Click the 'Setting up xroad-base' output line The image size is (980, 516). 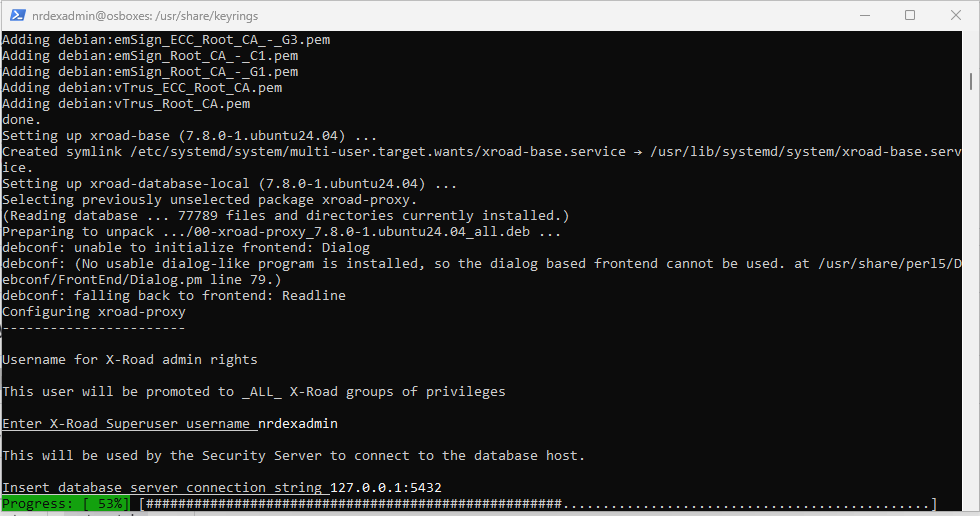[x=189, y=136]
